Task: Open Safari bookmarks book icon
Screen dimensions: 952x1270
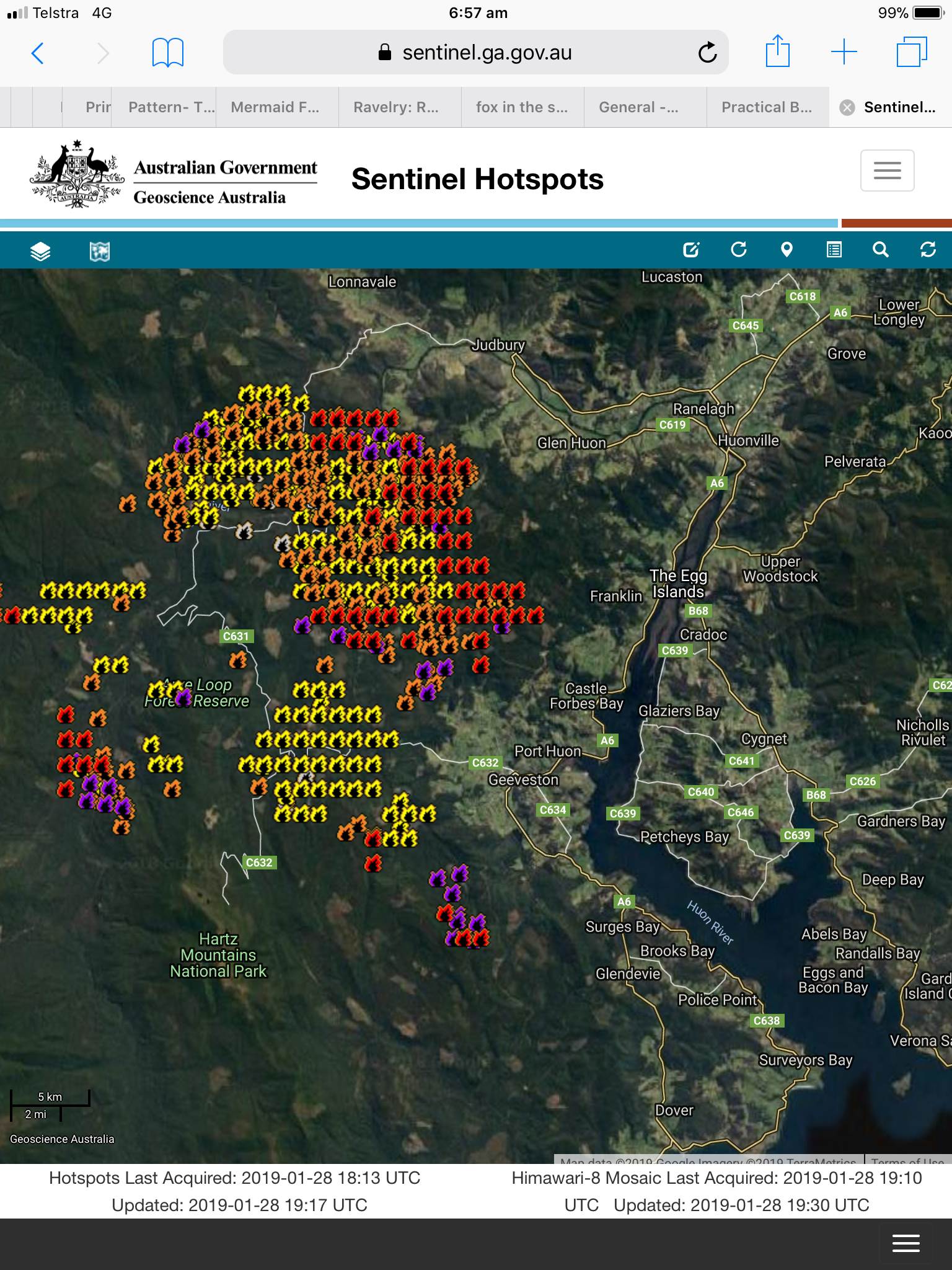Action: (x=167, y=53)
